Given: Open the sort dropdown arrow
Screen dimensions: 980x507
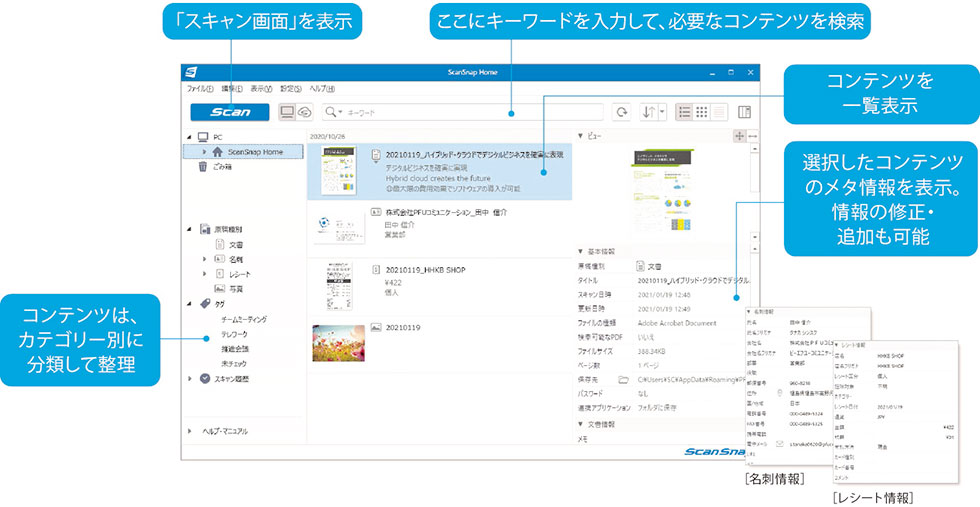Looking at the screenshot, I should click(662, 112).
